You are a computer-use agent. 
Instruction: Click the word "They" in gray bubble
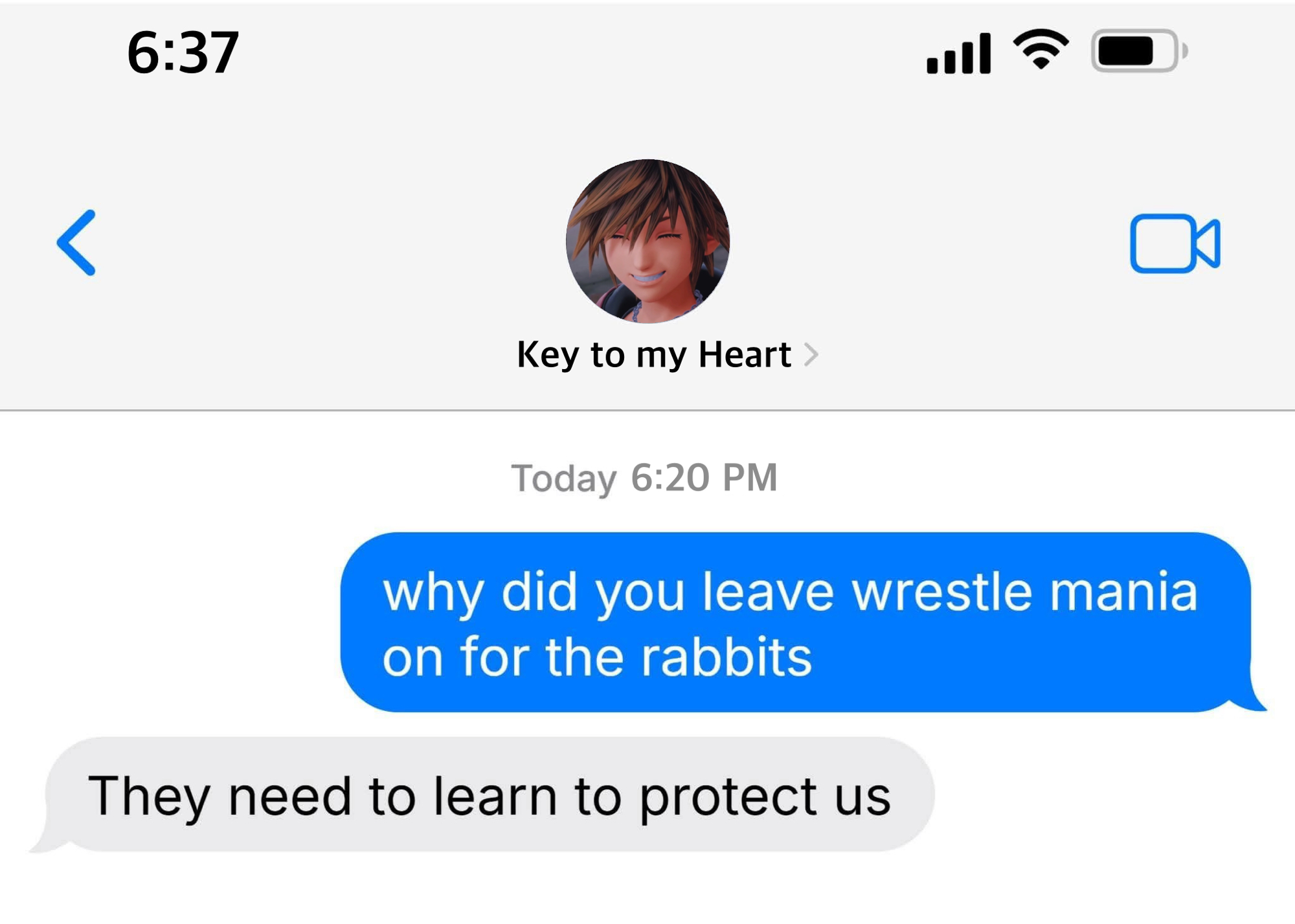click(x=149, y=798)
